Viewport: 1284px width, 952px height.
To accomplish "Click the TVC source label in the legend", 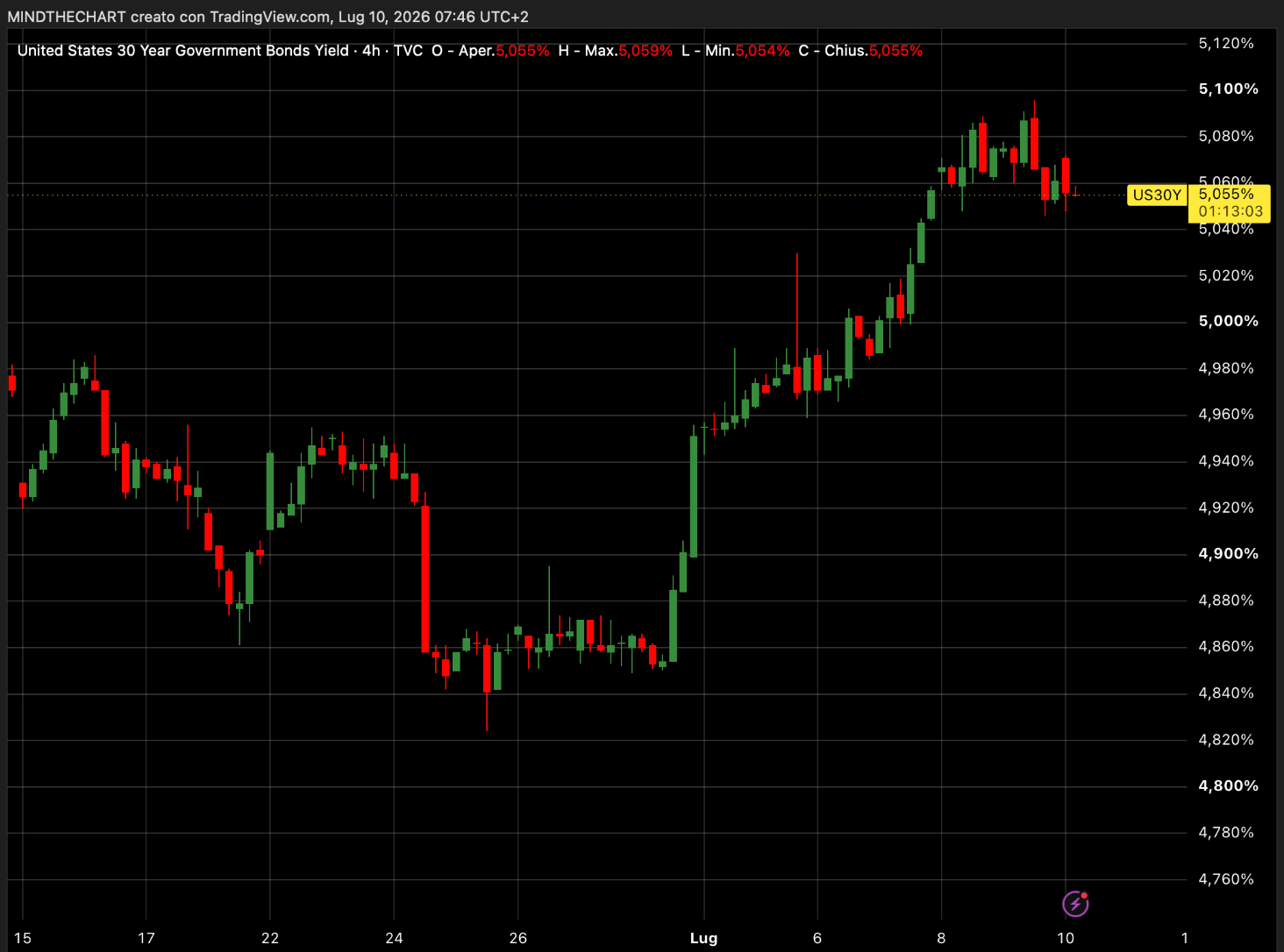I will tap(408, 51).
